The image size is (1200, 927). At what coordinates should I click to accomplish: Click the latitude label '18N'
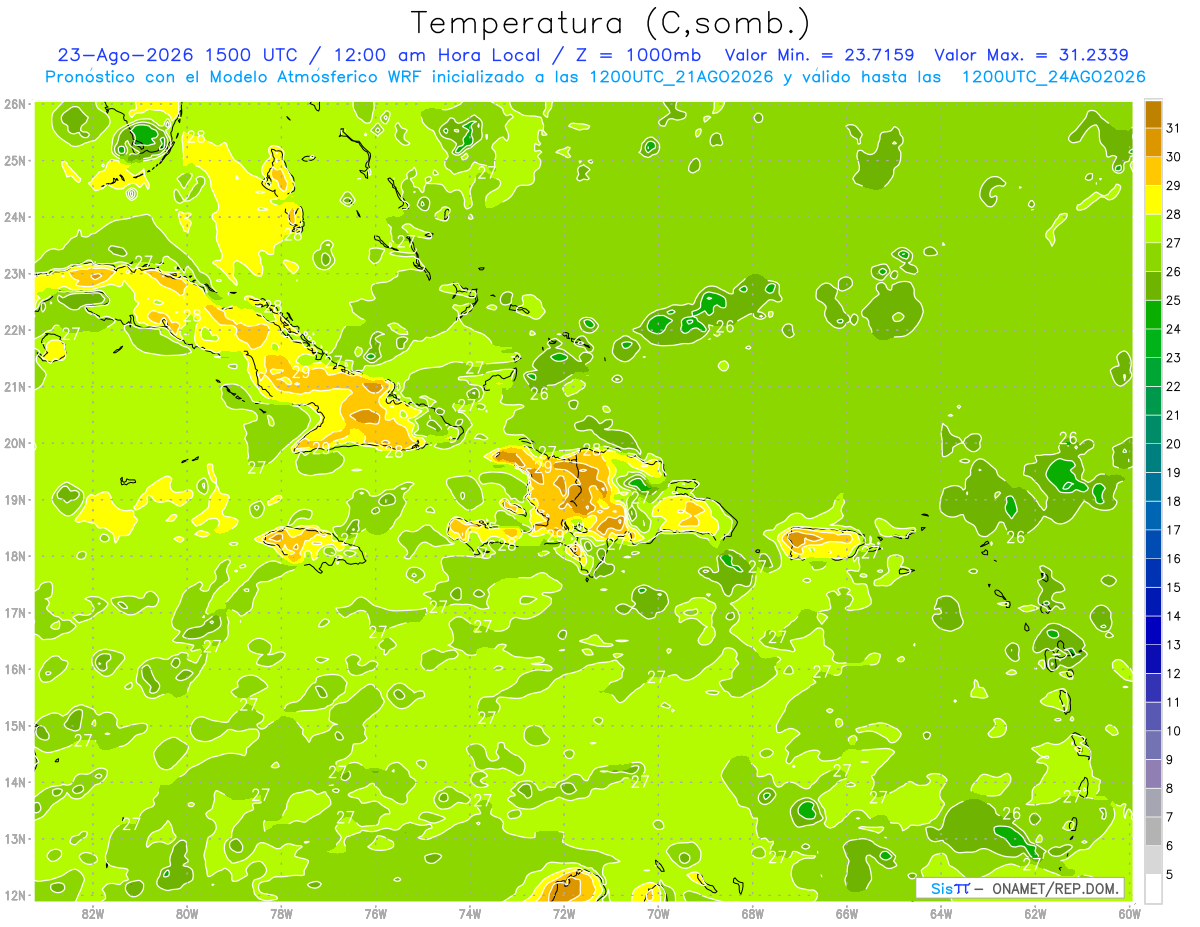(14, 556)
